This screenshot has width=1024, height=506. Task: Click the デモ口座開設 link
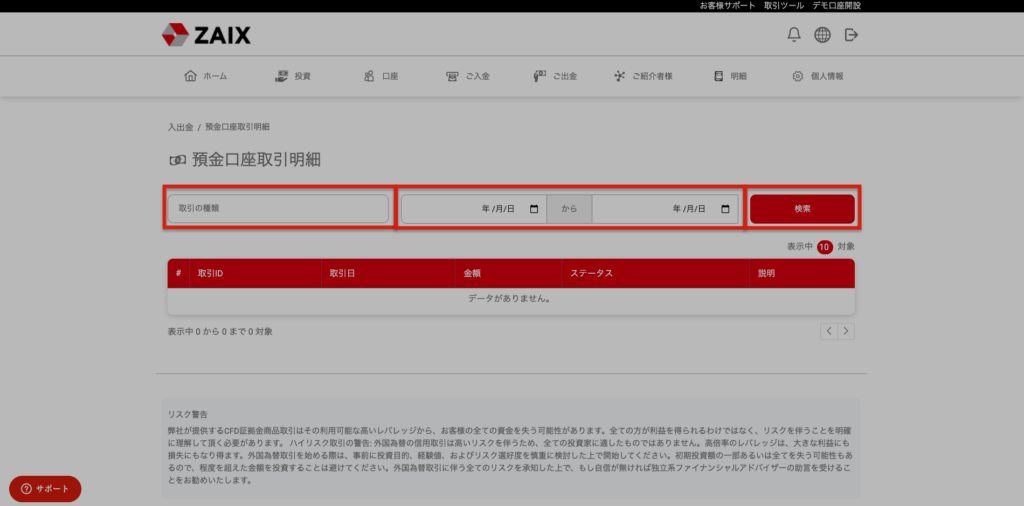pyautogui.click(x=836, y=6)
